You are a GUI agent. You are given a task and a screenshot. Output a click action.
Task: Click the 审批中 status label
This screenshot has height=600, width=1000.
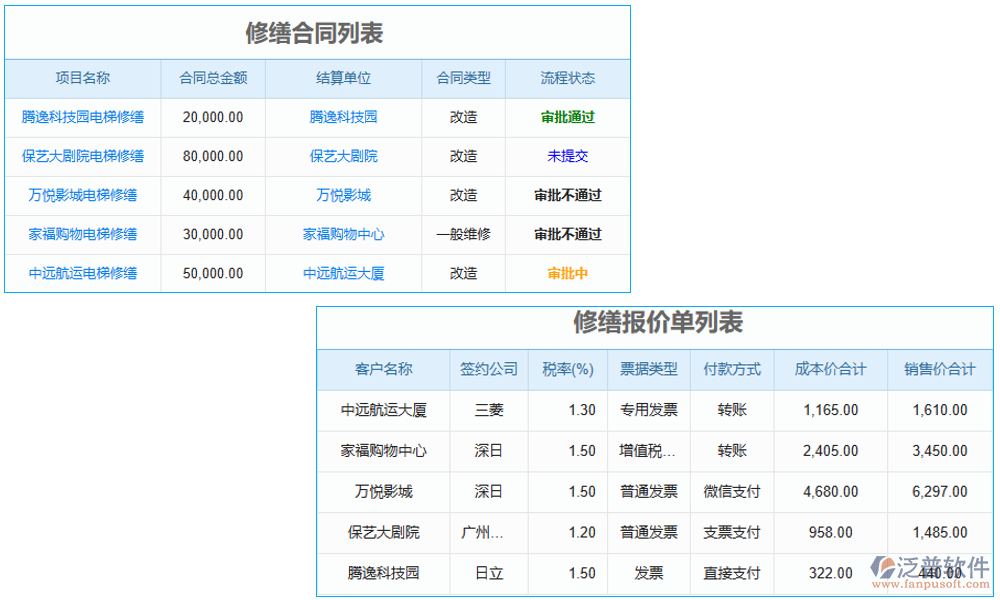click(570, 273)
